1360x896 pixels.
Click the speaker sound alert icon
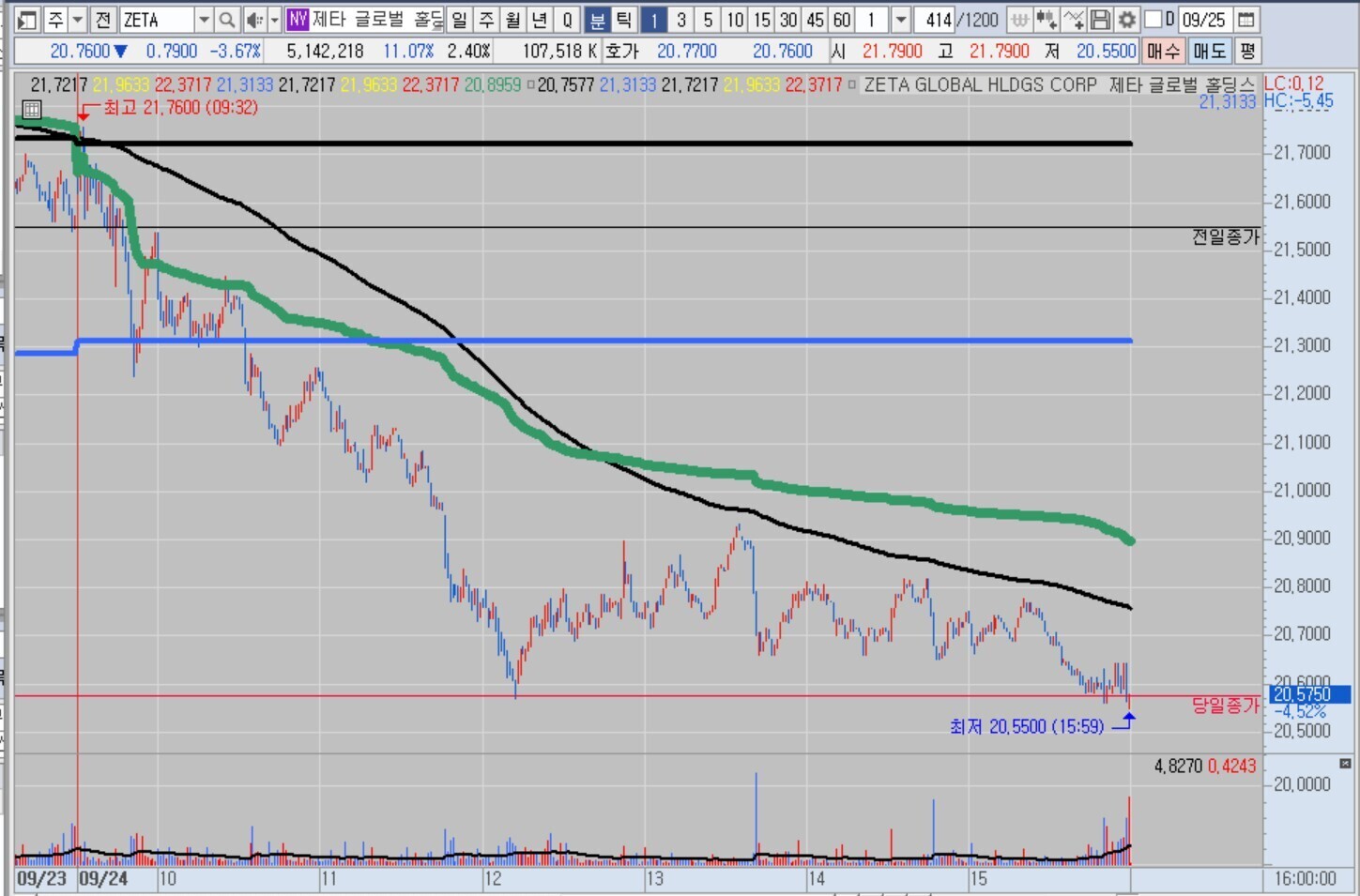(x=253, y=20)
